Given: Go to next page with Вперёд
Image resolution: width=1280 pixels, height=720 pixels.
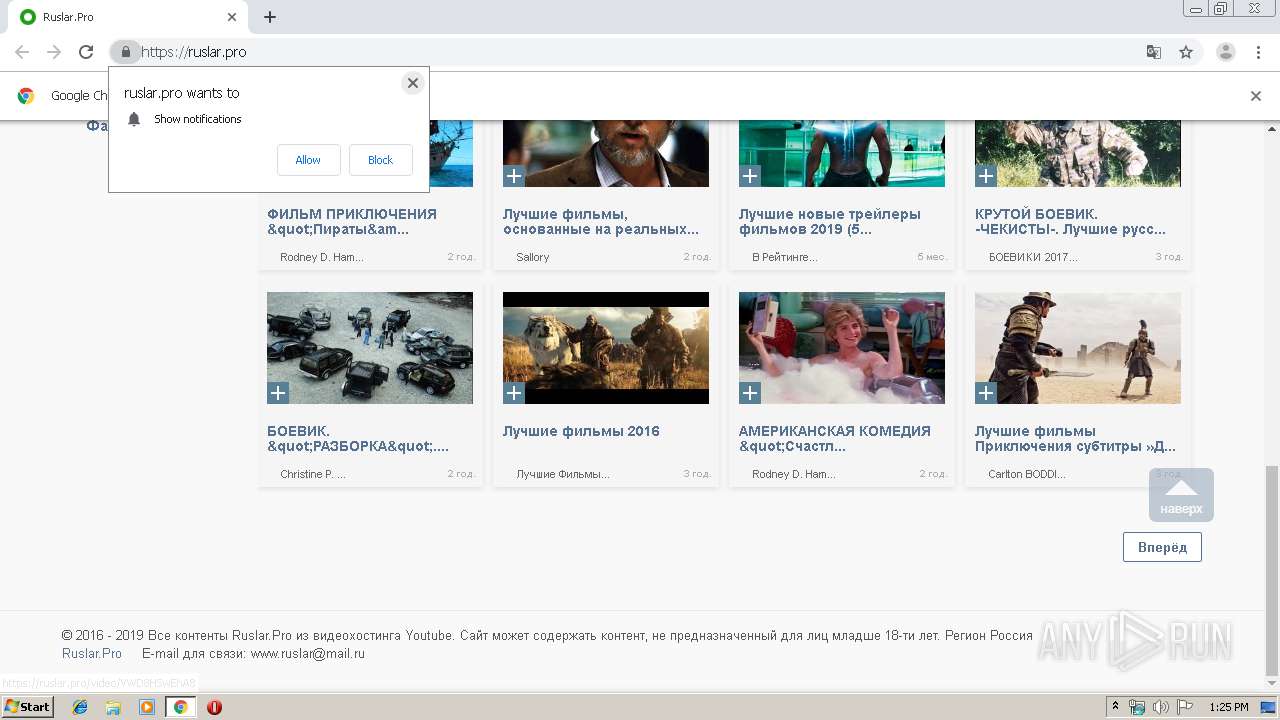Looking at the screenshot, I should click(x=1162, y=547).
